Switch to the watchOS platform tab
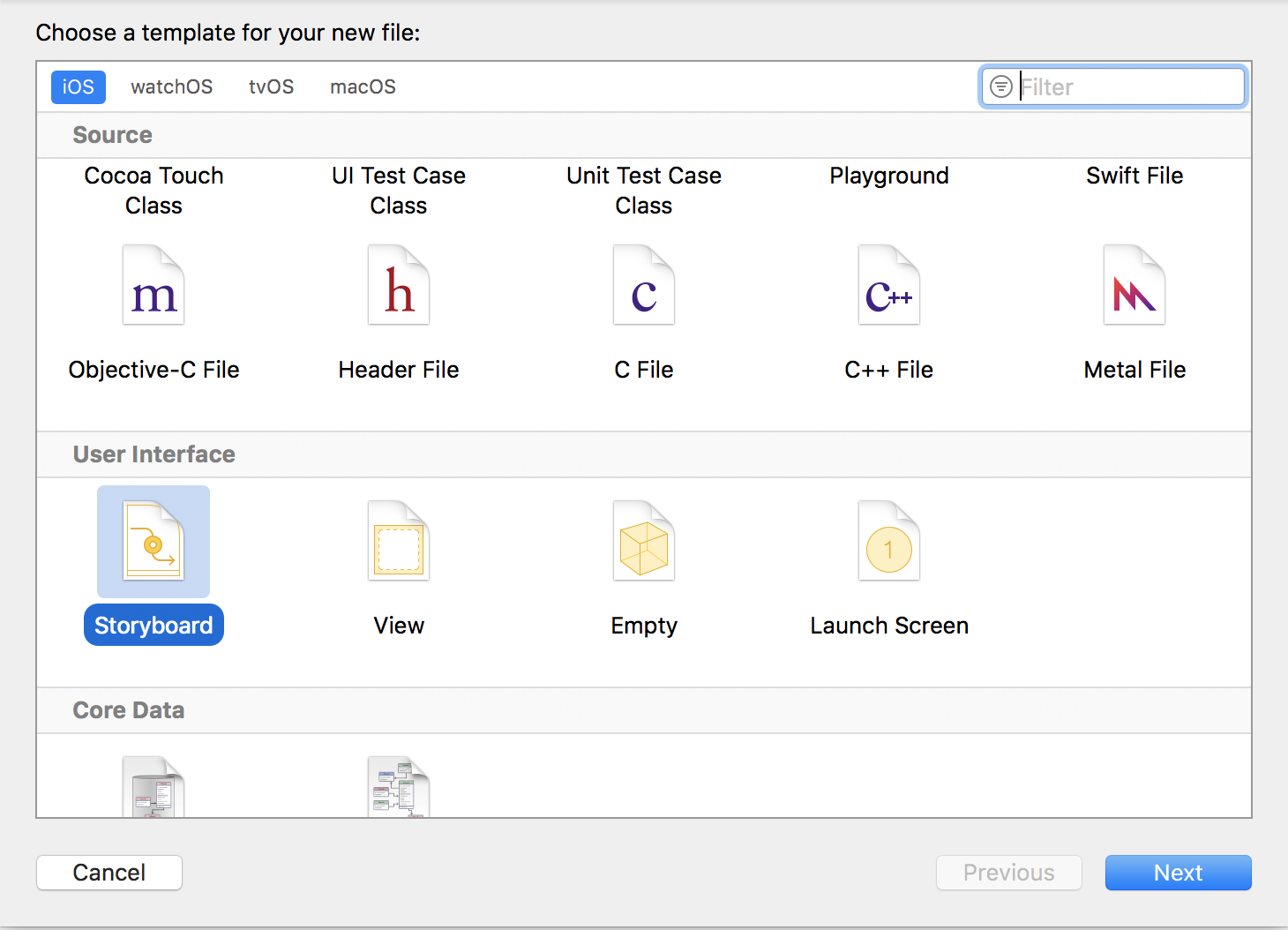Viewport: 1288px width, 930px height. 172,86
